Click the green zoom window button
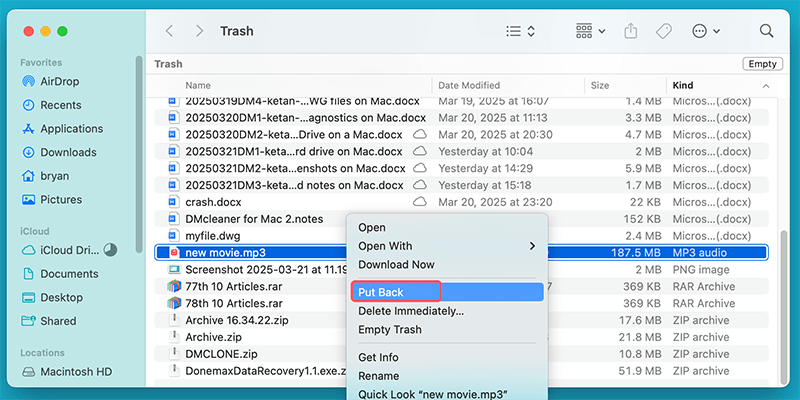Viewport: 800px width, 400px height. (62, 31)
